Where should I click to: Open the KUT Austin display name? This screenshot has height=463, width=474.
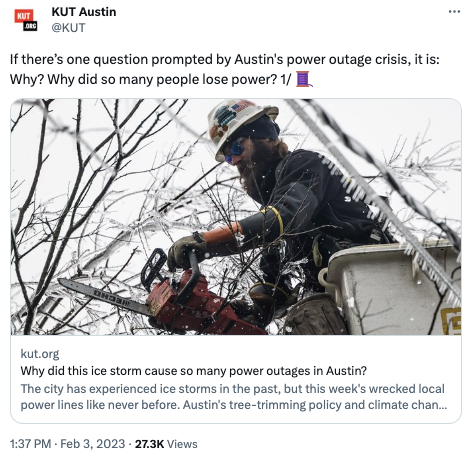tap(84, 12)
